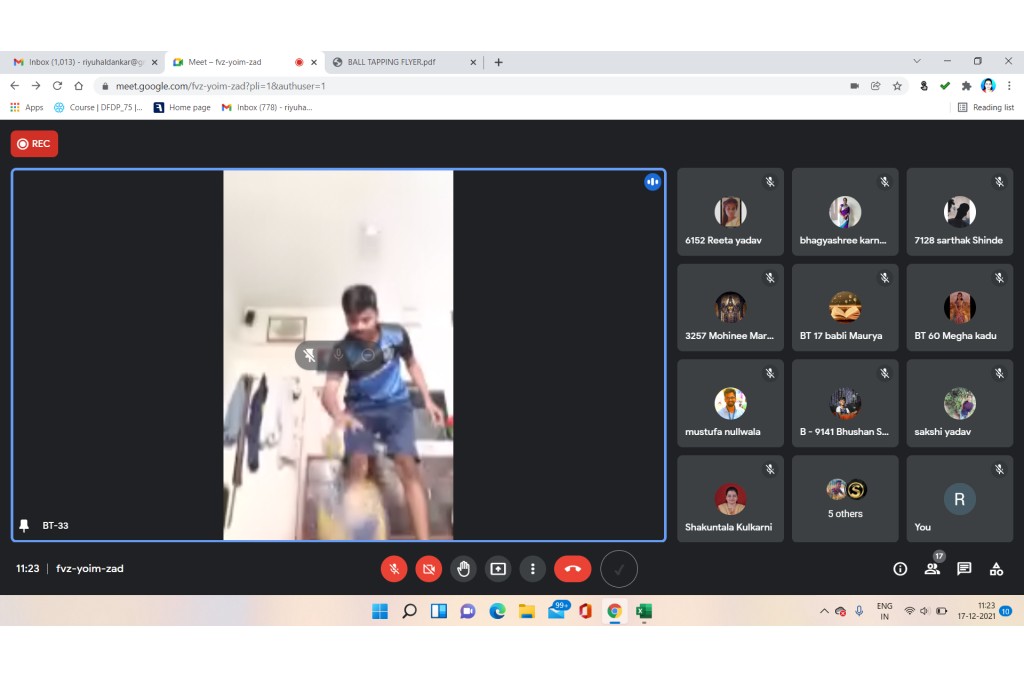Screen dimensions: 1024x678
Task: Close the Gmail Inbox tab
Action: pos(154,62)
